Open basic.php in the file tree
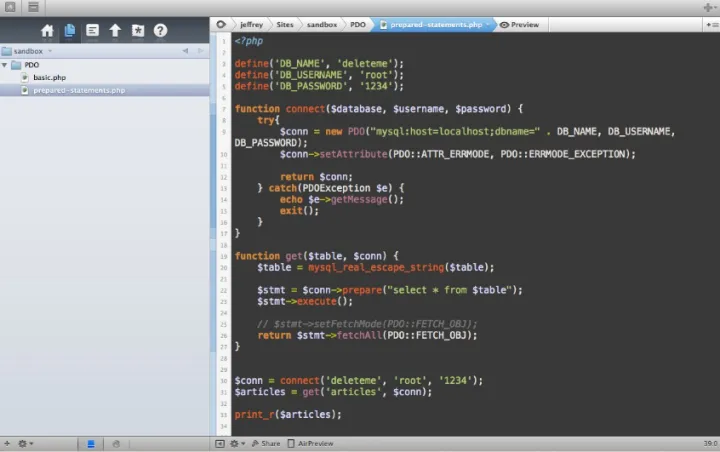The height and width of the screenshot is (452, 720). pos(48,77)
